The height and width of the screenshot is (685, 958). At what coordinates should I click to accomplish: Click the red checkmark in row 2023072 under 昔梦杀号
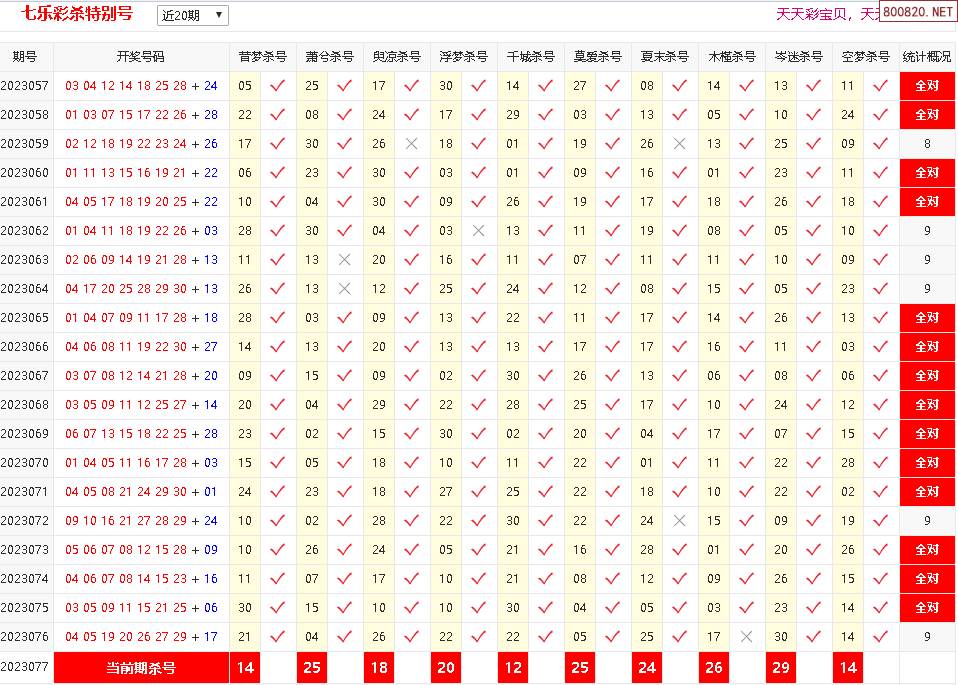[x=277, y=521]
